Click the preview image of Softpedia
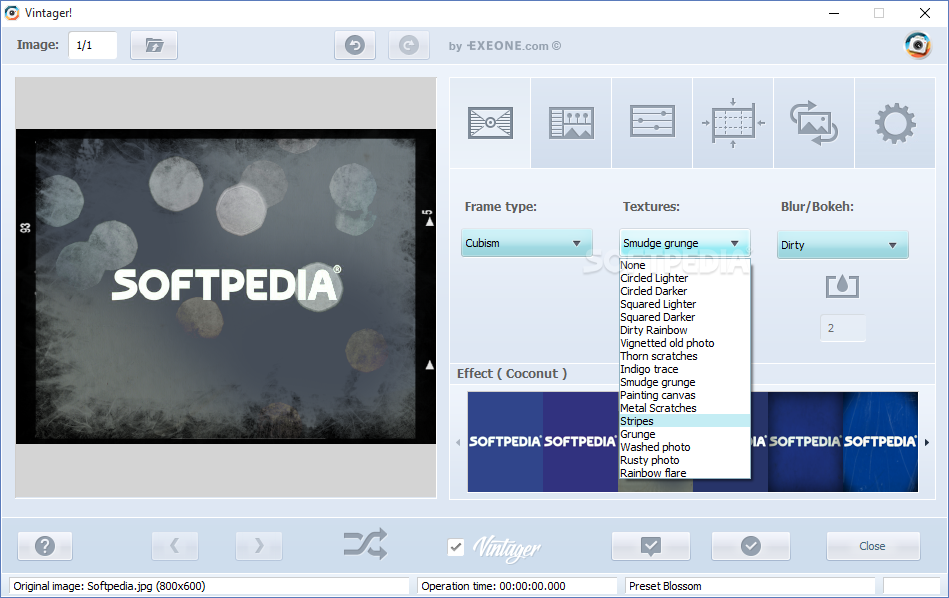Viewport: 949px width, 598px height. tap(226, 286)
